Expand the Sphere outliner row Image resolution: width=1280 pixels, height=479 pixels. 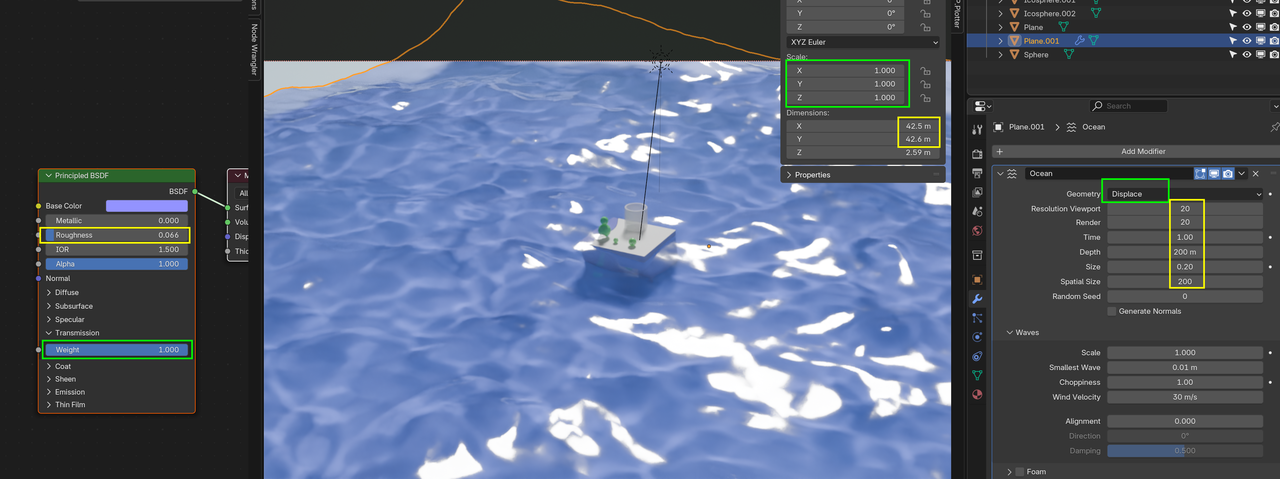coord(1000,54)
